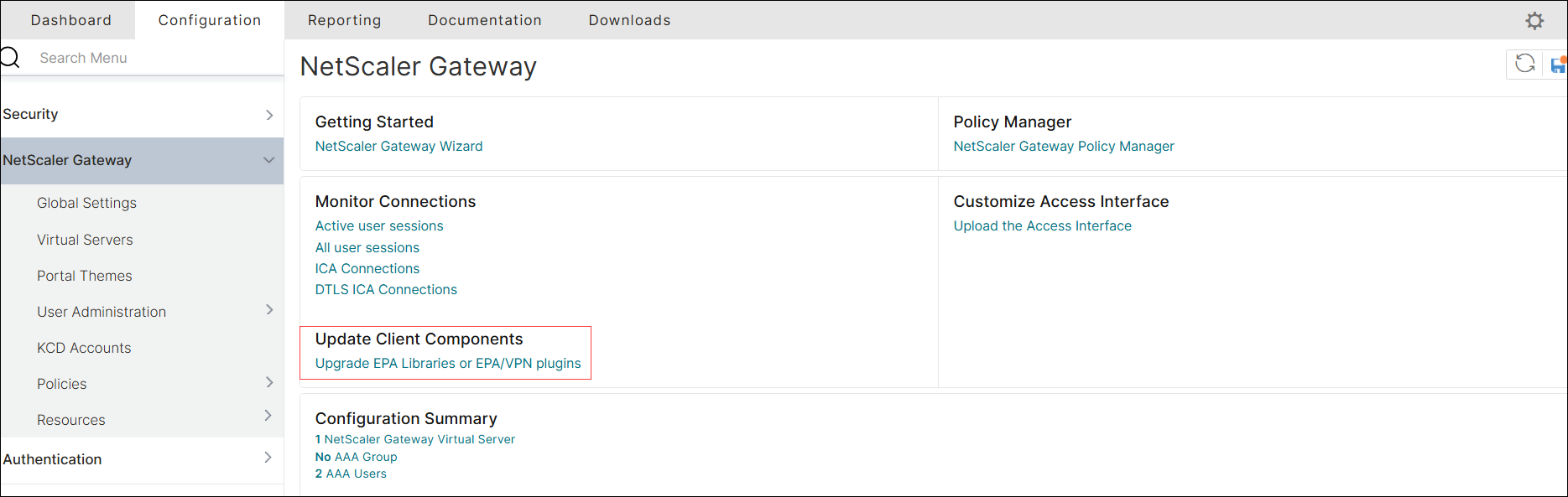1568x497 pixels.
Task: Open the Reporting tab
Action: click(x=344, y=20)
